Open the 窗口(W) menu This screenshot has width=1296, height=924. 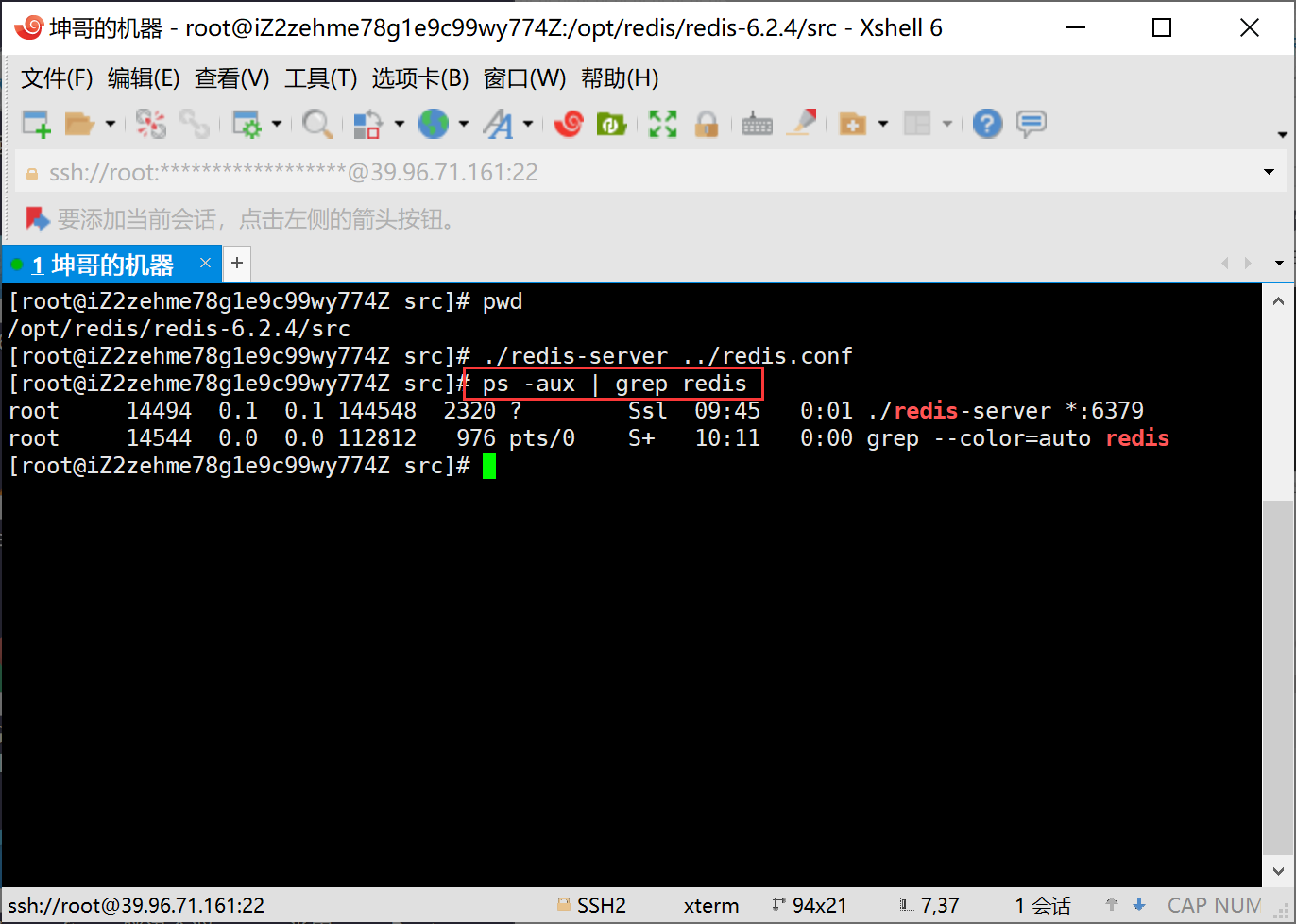point(524,78)
